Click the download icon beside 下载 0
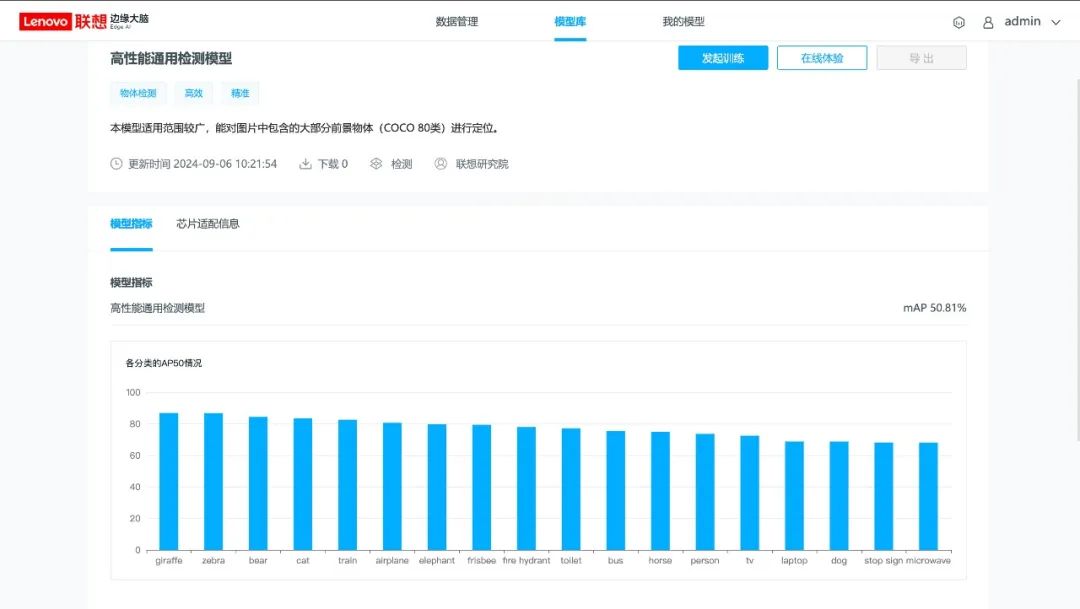 coord(305,163)
